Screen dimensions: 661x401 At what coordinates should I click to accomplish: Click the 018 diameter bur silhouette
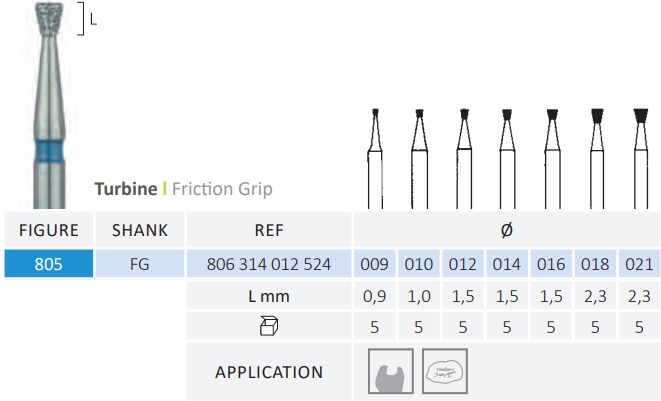(597, 159)
